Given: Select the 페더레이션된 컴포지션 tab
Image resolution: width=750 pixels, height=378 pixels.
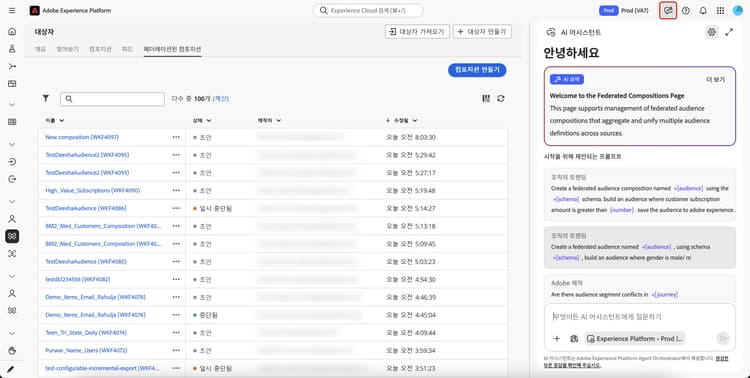Looking at the screenshot, I should click(173, 49).
